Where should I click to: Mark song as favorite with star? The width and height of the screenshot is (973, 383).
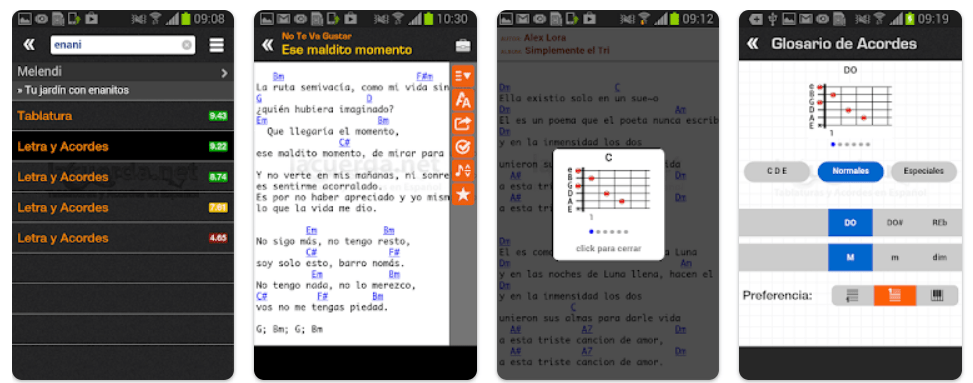click(x=462, y=194)
